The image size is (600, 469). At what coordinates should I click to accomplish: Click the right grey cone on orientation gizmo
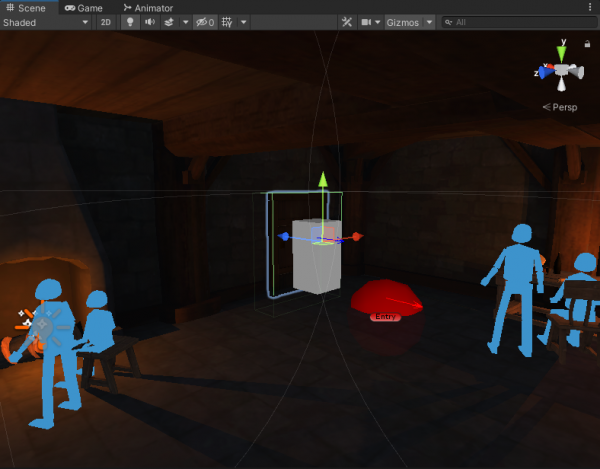click(577, 72)
